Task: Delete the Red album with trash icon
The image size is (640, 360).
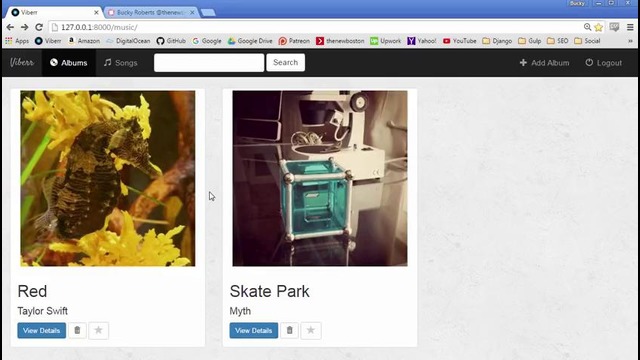Action: tap(77, 330)
